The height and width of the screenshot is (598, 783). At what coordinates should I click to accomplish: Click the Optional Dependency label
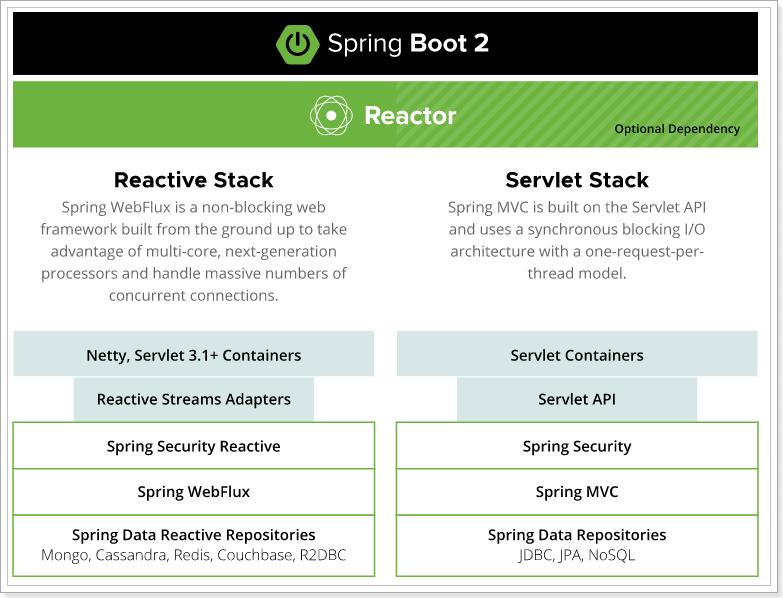click(x=677, y=129)
